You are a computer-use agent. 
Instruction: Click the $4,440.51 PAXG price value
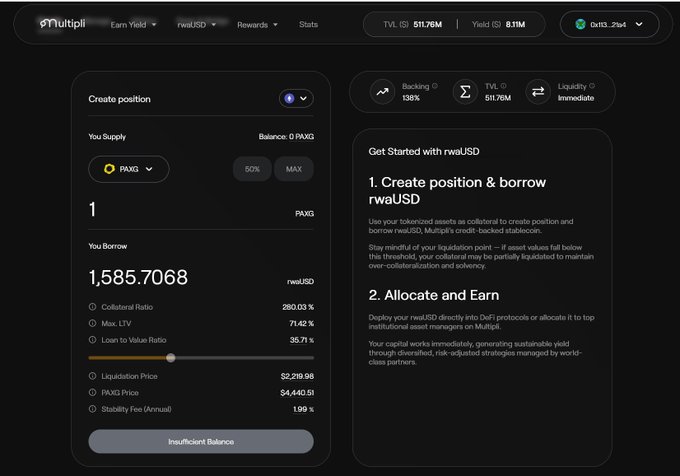[297, 393]
